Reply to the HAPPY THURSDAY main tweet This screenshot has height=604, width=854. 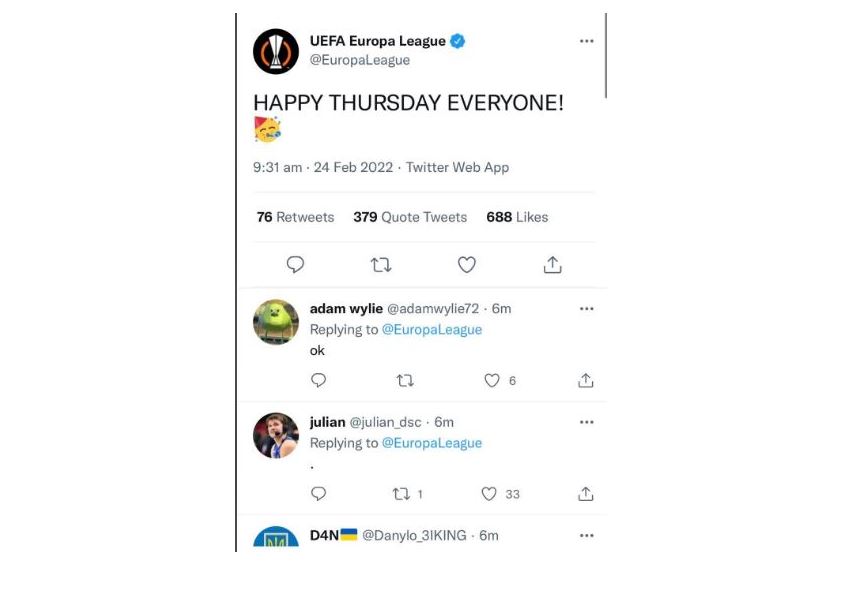point(295,265)
